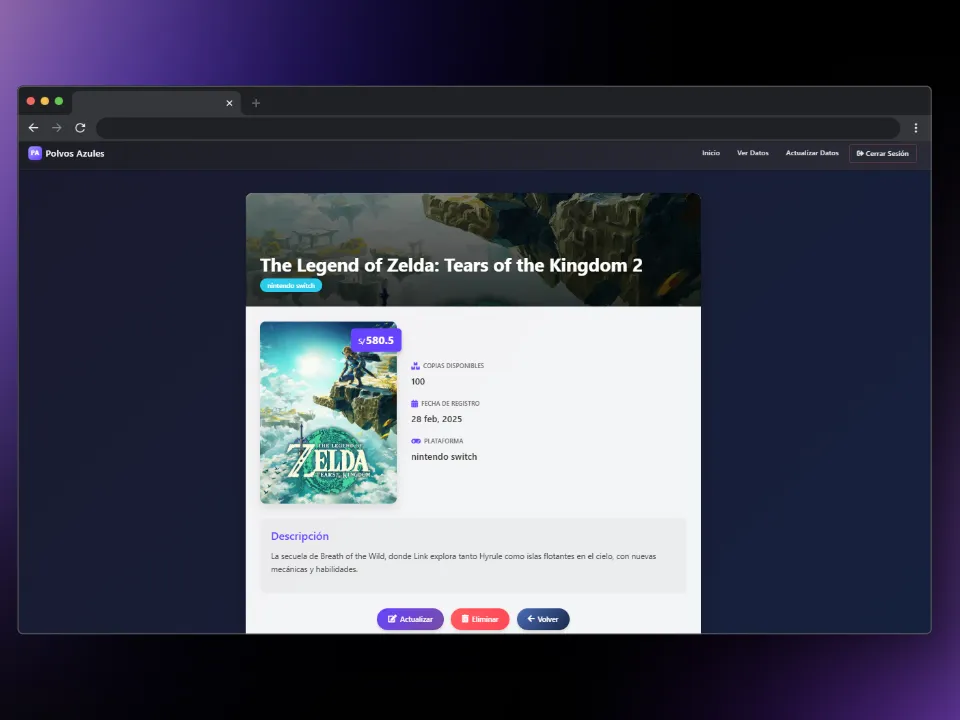Click the copias disponibles icon
Viewport: 960px width, 720px height.
[415, 366]
